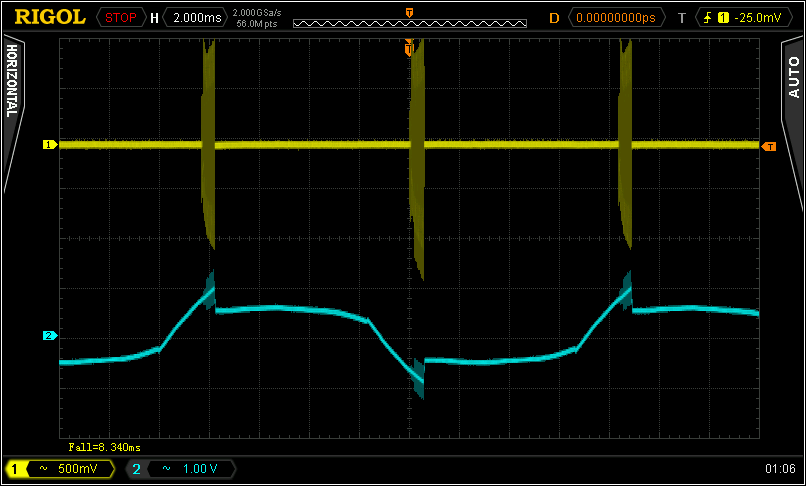Screen dimensions: 806x486
Task: Select the Fall=8.340ms measurement readout
Action: pos(104,447)
